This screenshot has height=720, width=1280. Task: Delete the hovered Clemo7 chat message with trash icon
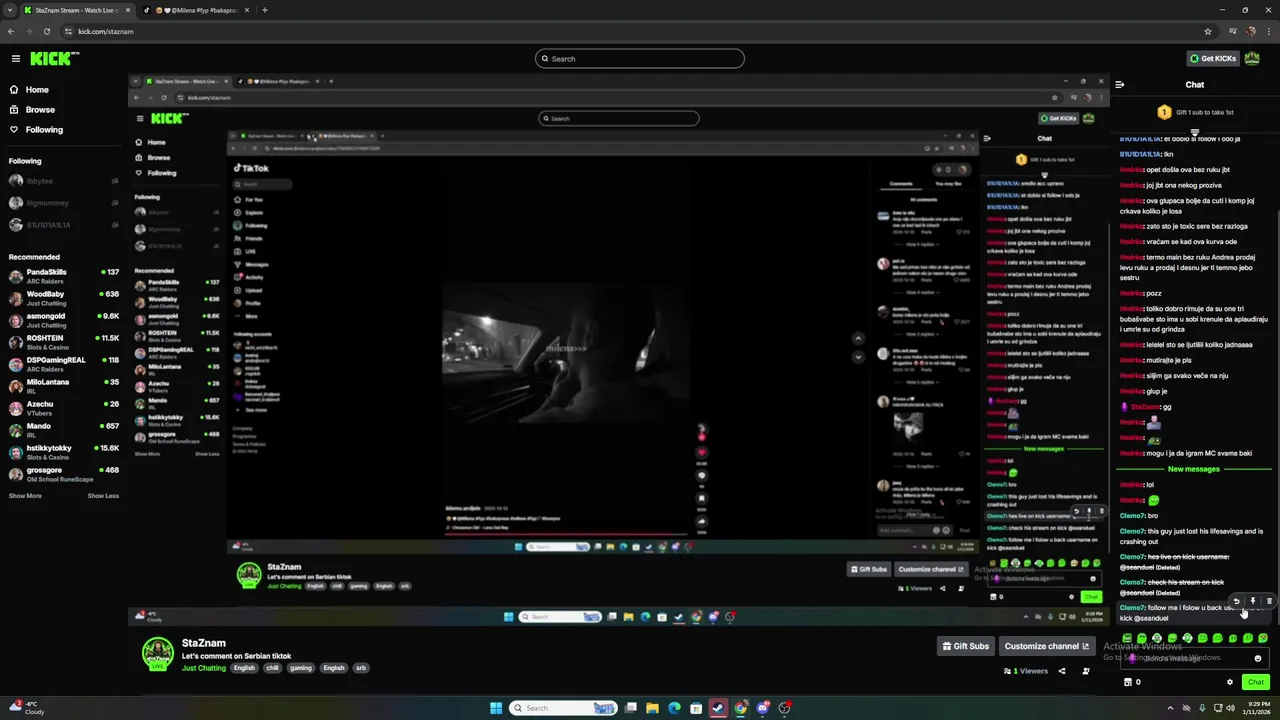[1269, 601]
